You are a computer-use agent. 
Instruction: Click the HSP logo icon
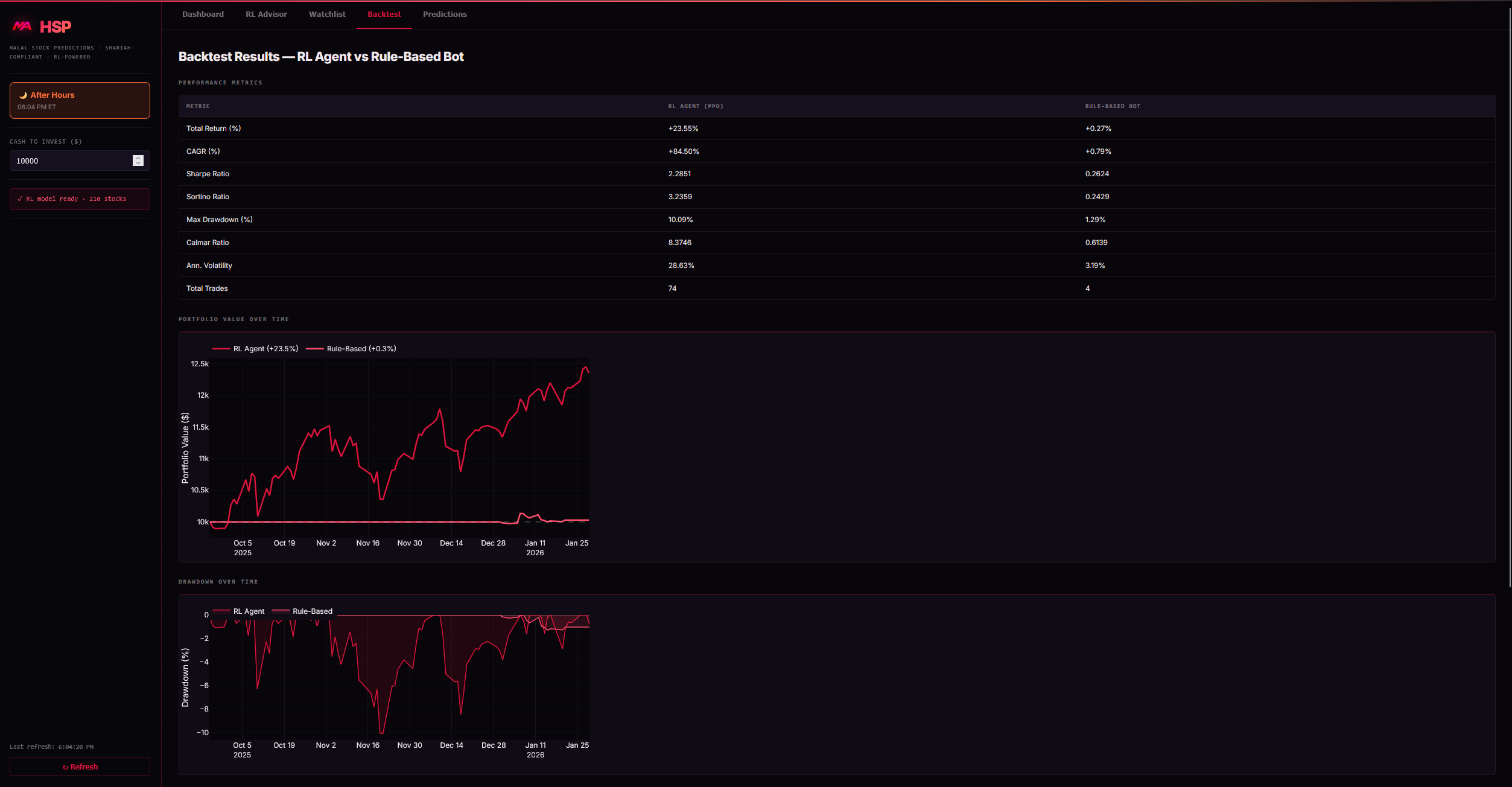22,26
